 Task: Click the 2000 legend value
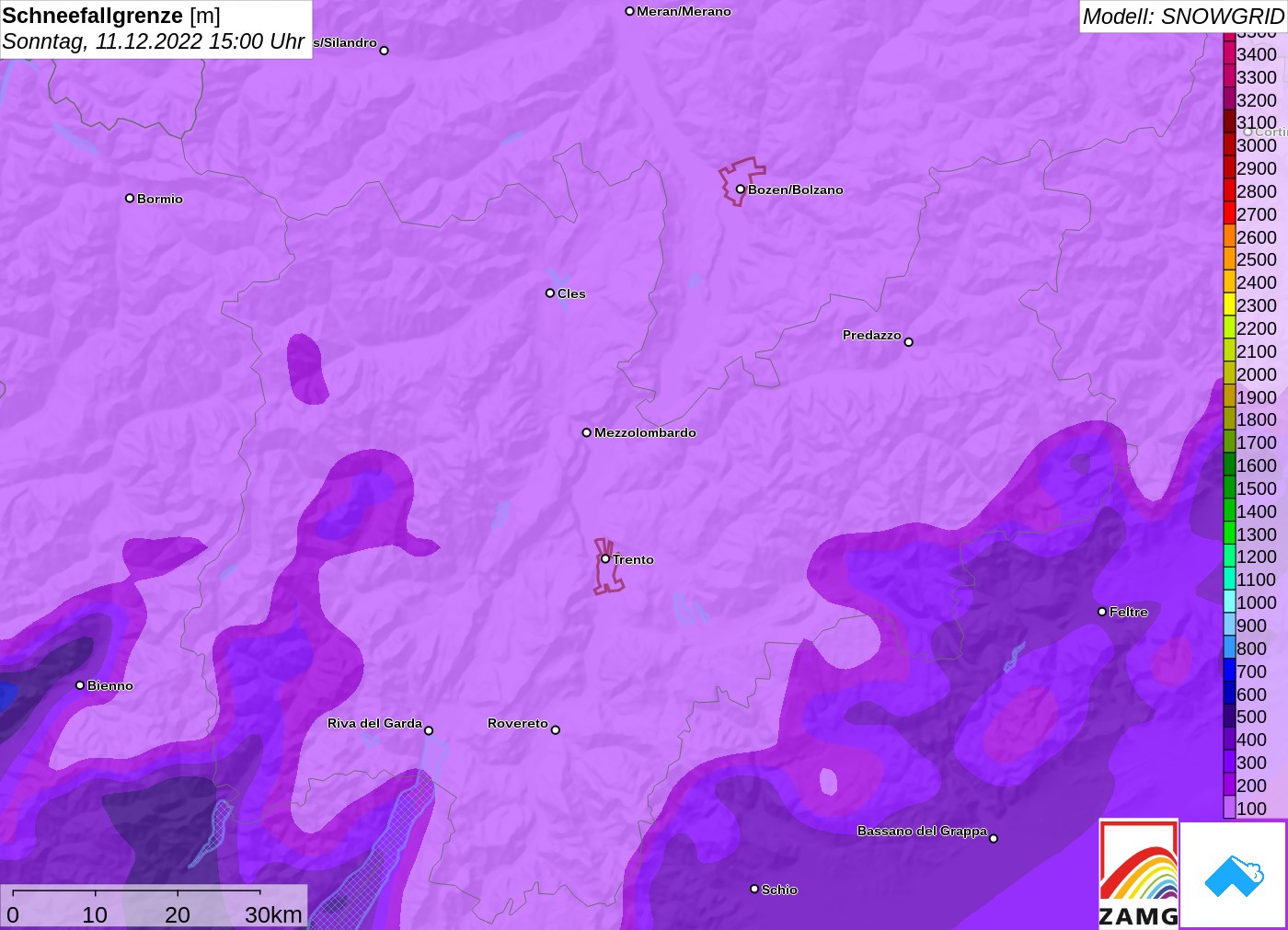1257,374
